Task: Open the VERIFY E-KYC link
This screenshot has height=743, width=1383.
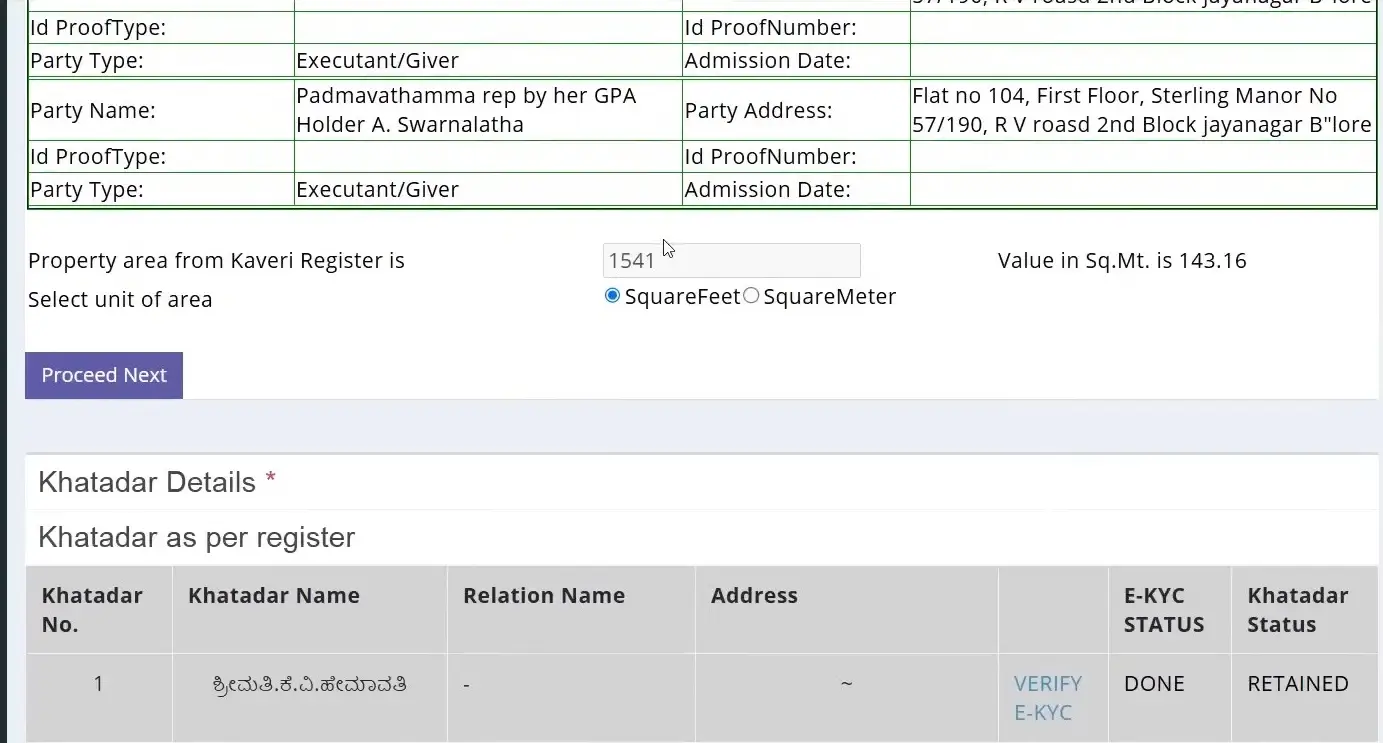Action: (1047, 698)
